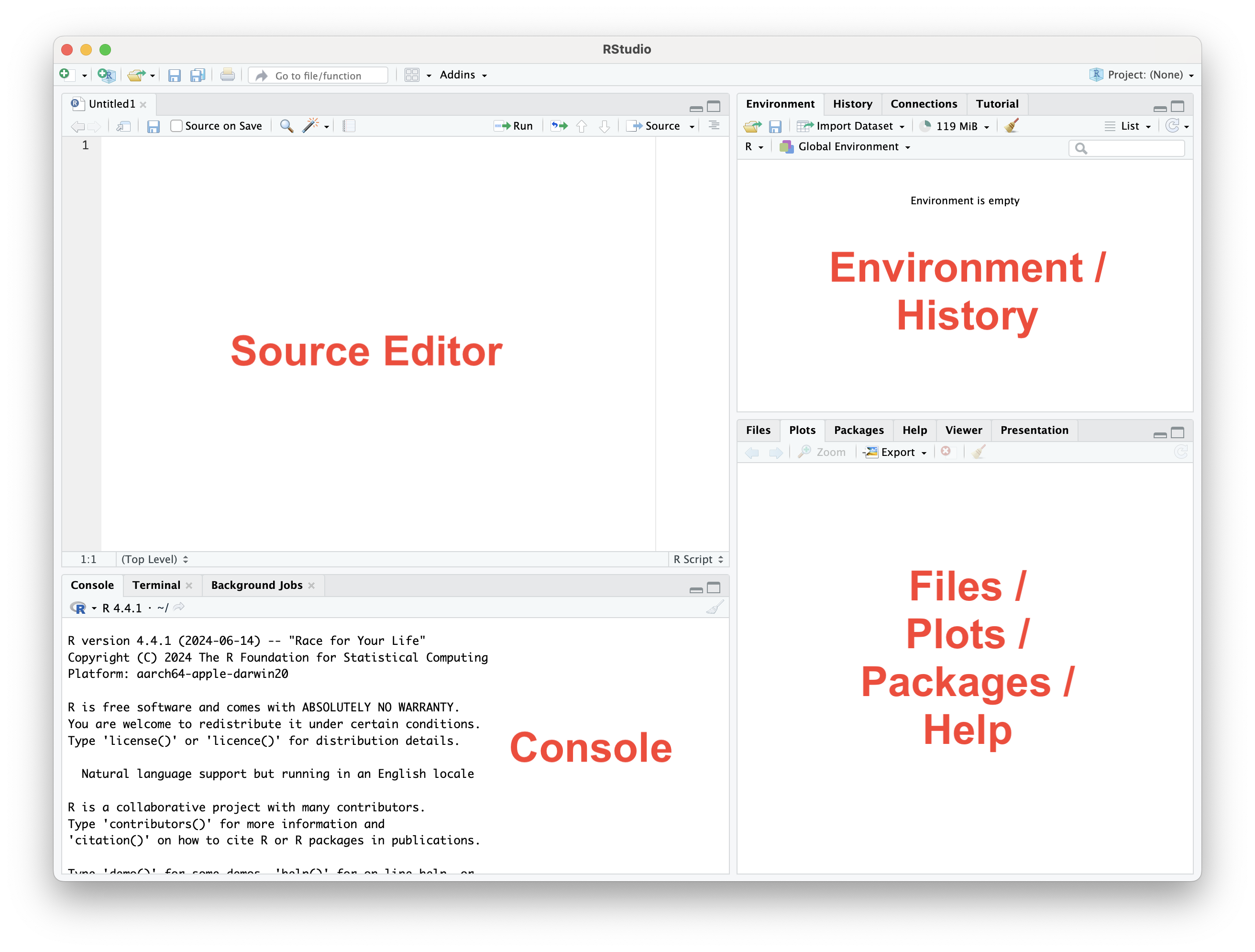Run the current line button

[514, 126]
